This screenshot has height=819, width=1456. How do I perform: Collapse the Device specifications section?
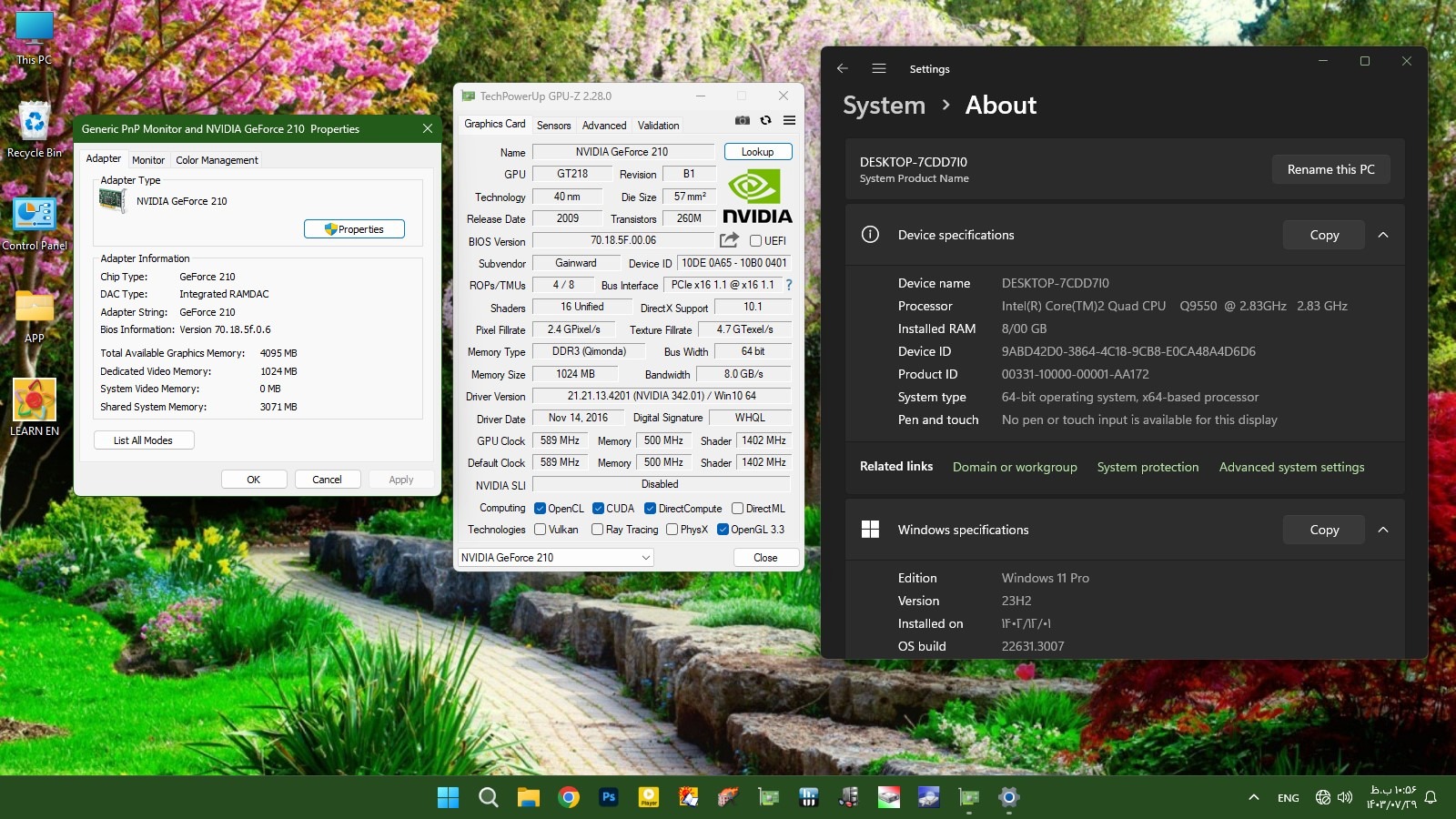tap(1383, 235)
